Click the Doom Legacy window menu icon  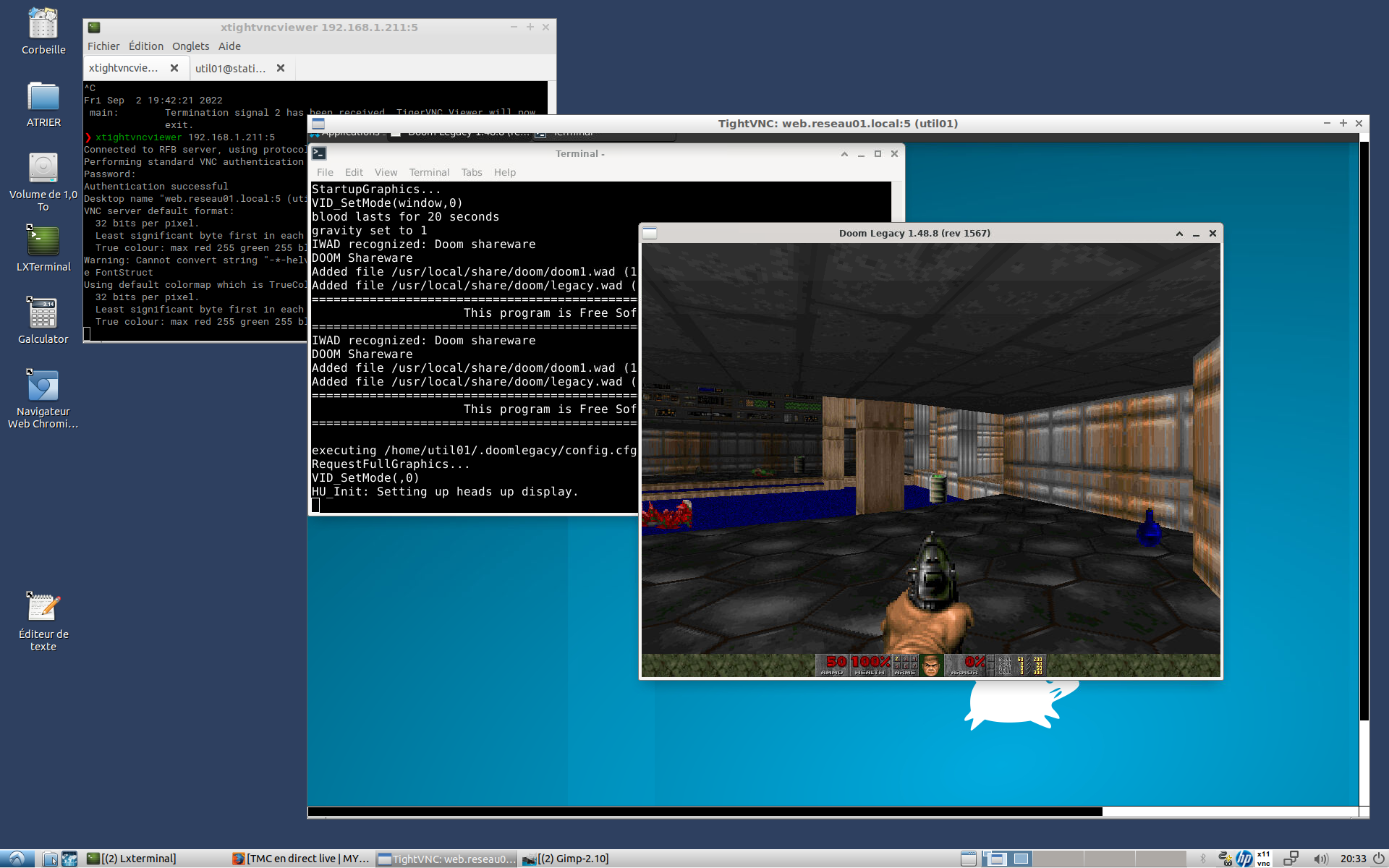pyautogui.click(x=650, y=233)
